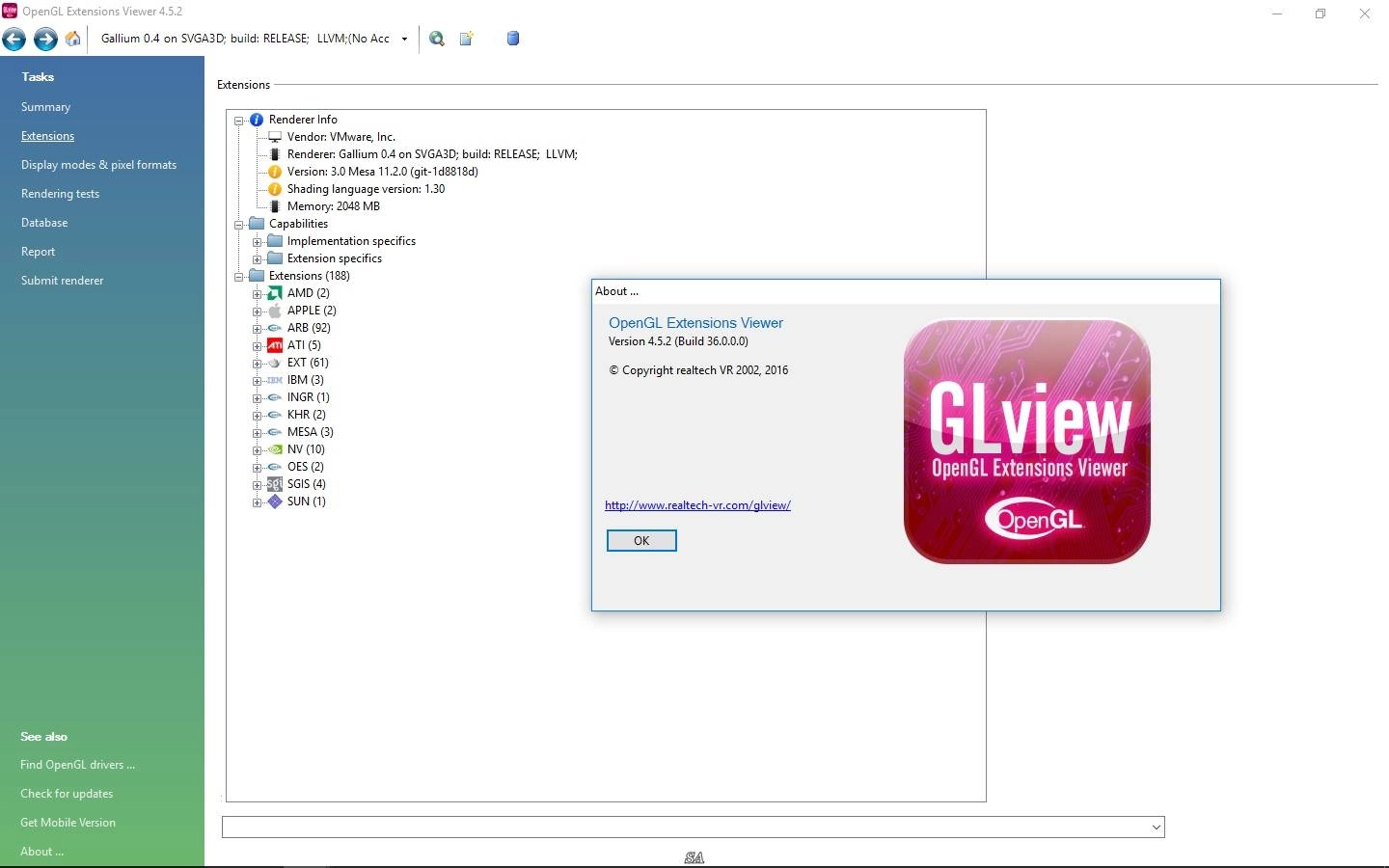
Task: Open the Database task
Action: (44, 223)
